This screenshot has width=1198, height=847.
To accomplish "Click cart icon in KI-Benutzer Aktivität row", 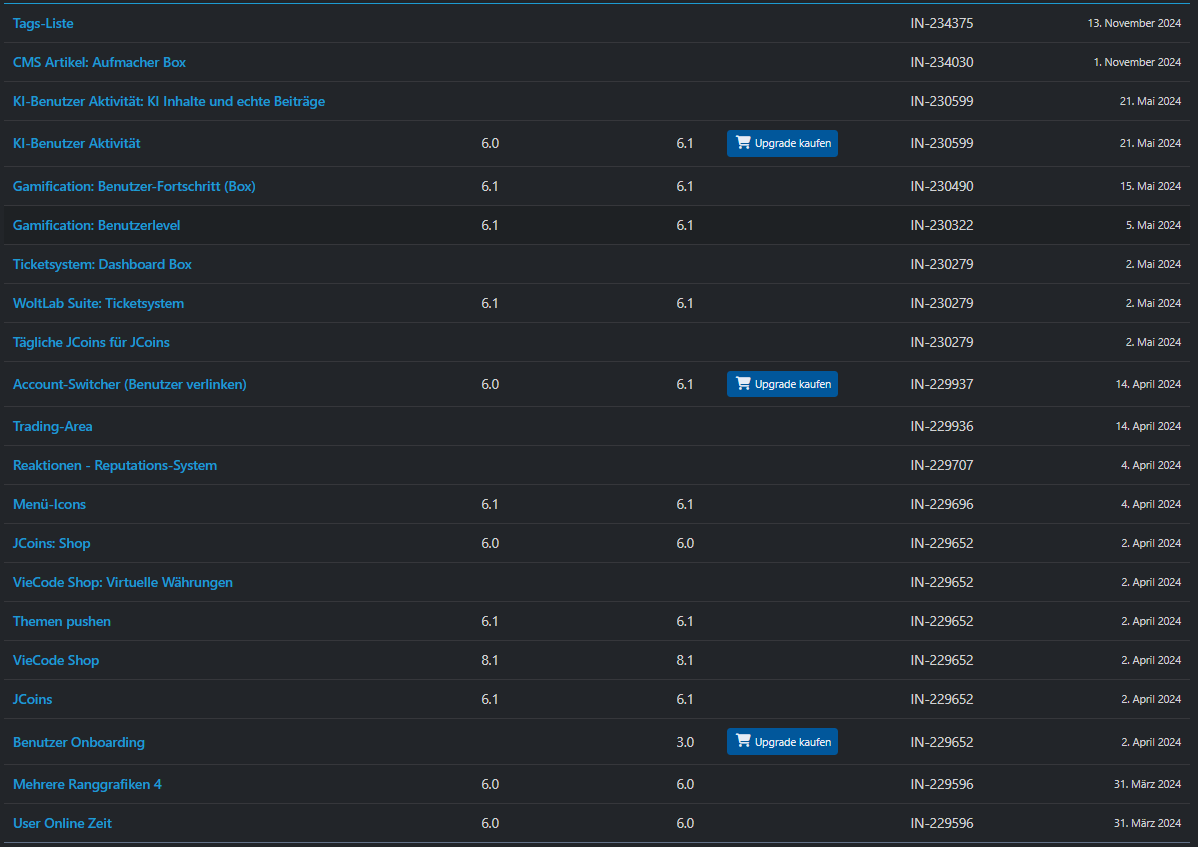I will click(x=742, y=143).
